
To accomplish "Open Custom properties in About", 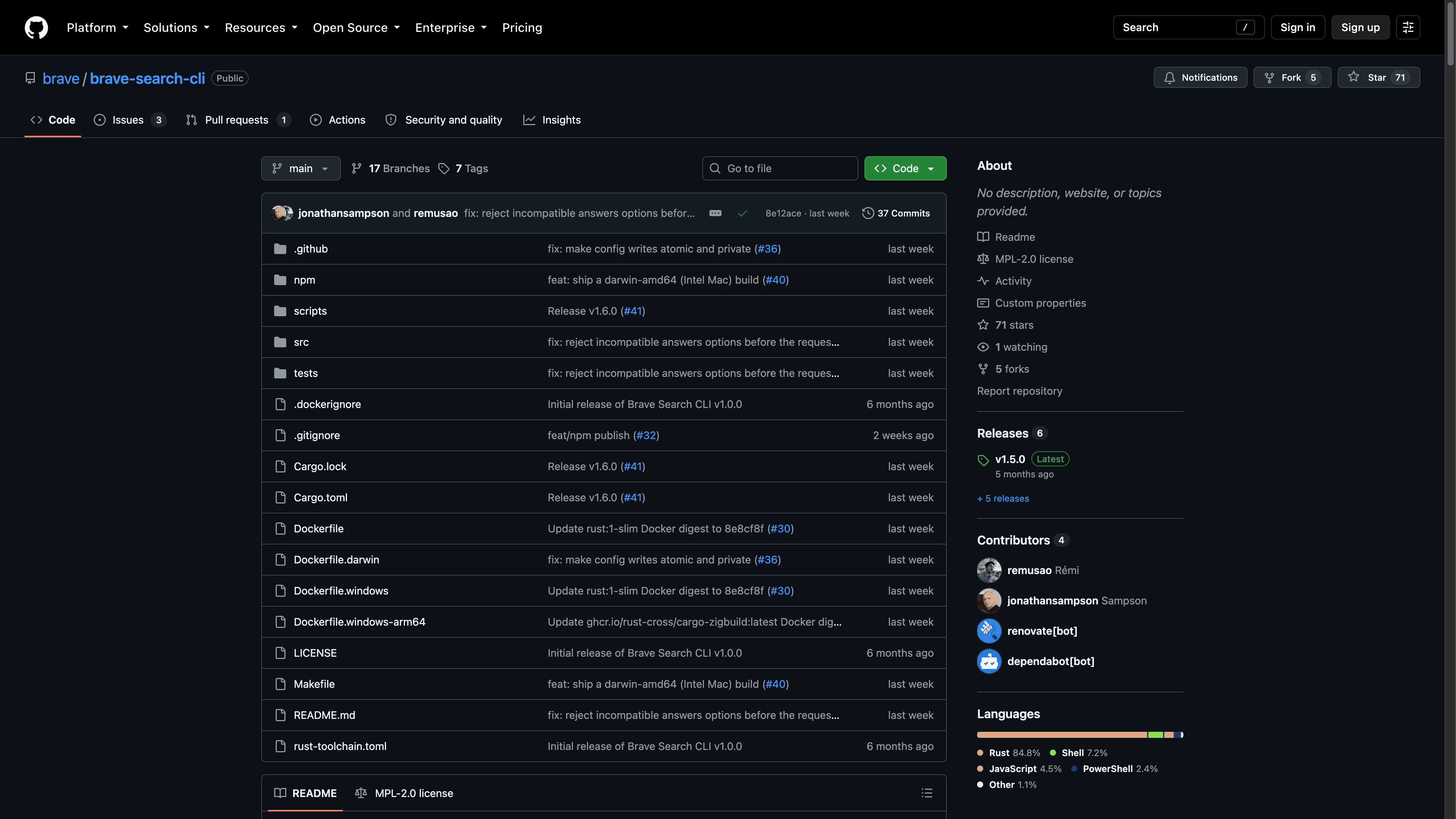I will [1040, 303].
